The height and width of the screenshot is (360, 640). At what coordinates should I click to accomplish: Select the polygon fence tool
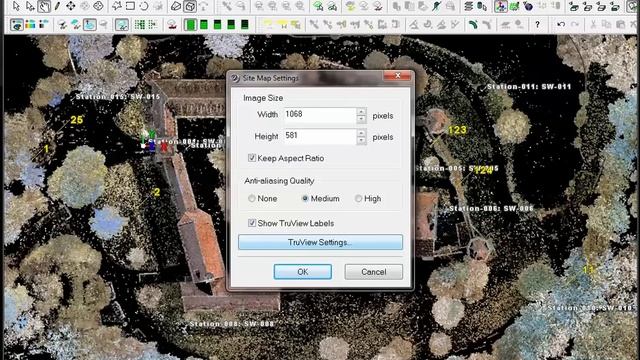point(117,6)
